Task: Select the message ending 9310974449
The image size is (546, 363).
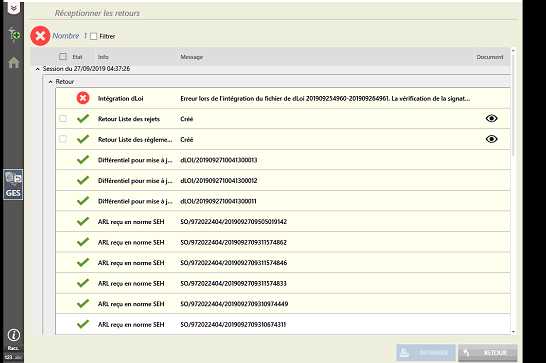Action: click(x=234, y=304)
